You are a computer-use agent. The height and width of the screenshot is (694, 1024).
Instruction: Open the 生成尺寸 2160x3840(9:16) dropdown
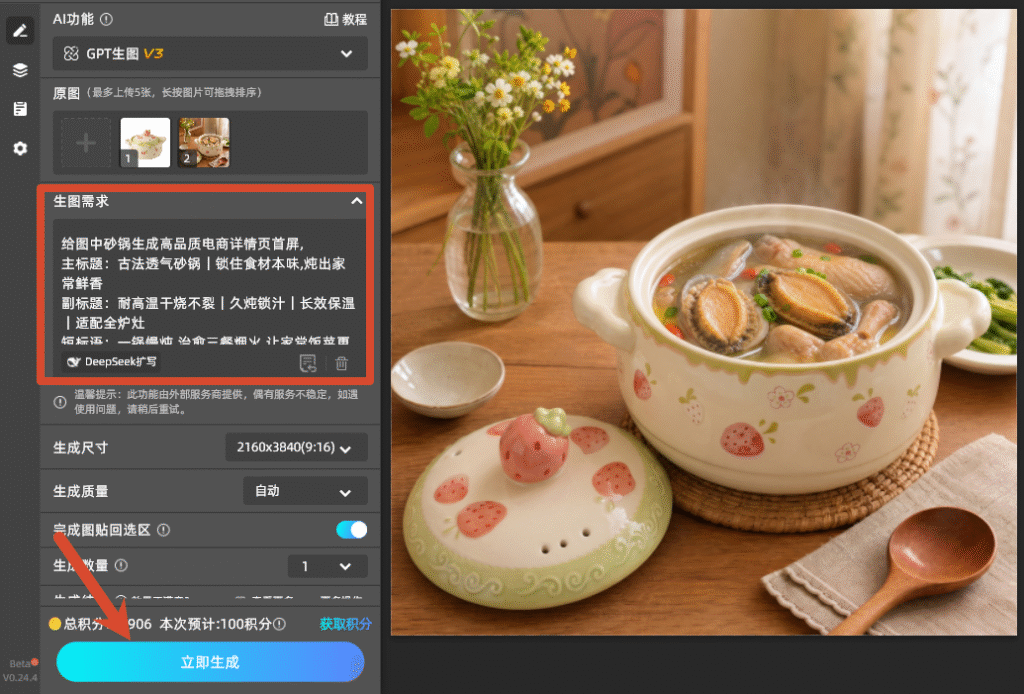[296, 448]
